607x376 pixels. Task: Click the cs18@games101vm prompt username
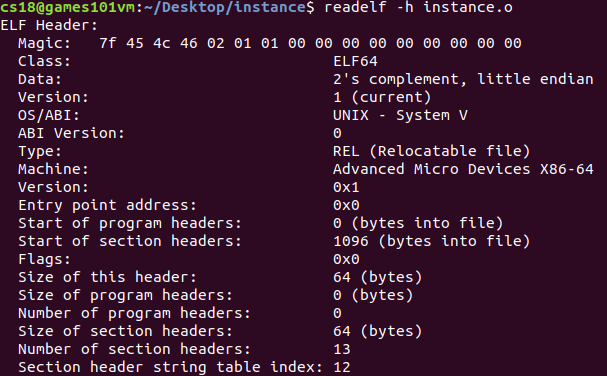(x=68, y=7)
